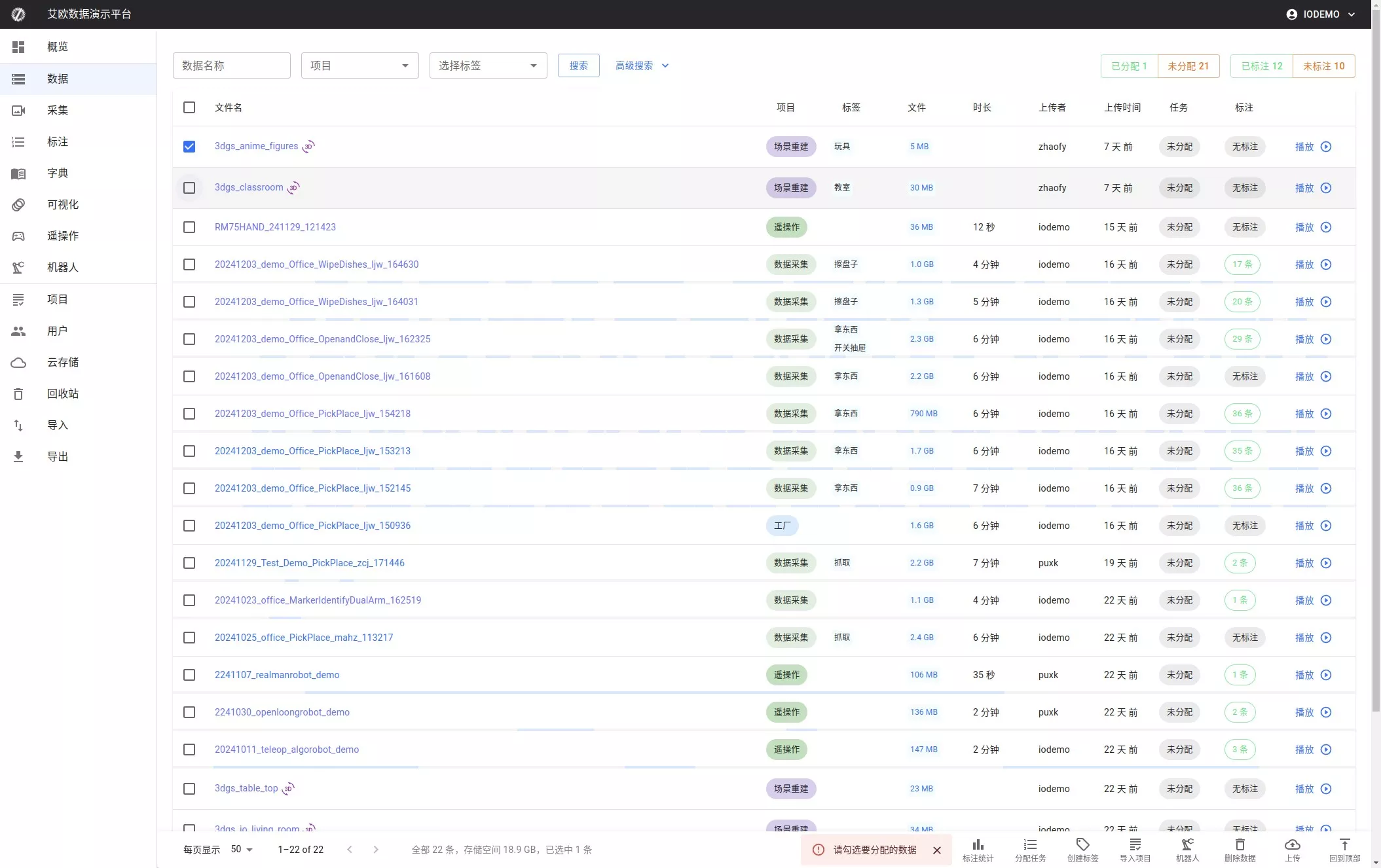
Task: Switch to the 遥操作 section
Action: coord(62,236)
